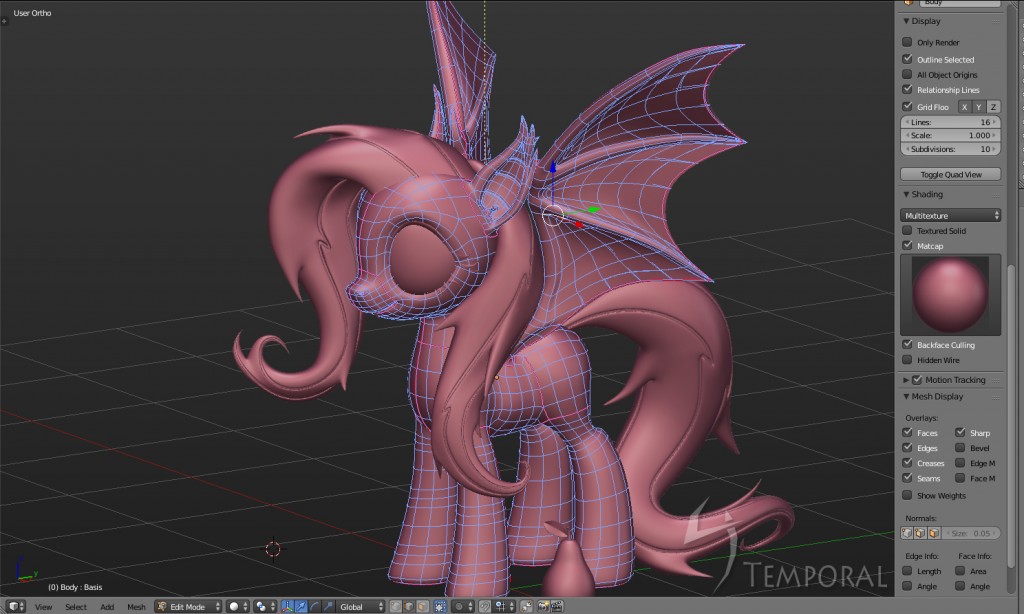Open the Mesh menu
This screenshot has width=1024, height=614.
coord(138,606)
